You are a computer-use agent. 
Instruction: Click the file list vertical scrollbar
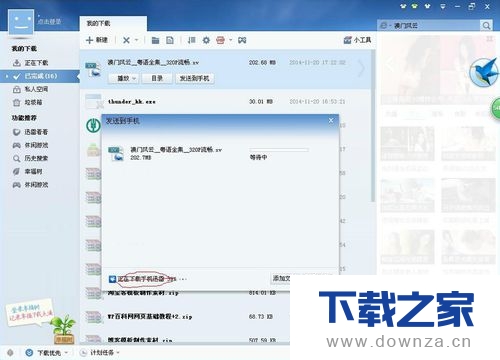click(373, 126)
